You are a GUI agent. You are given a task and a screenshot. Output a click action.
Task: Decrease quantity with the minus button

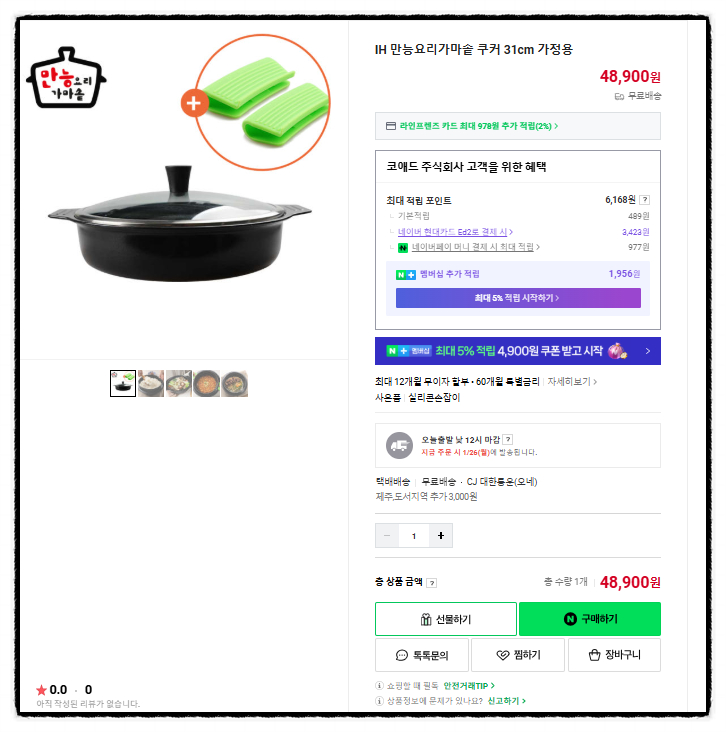pyautogui.click(x=387, y=535)
